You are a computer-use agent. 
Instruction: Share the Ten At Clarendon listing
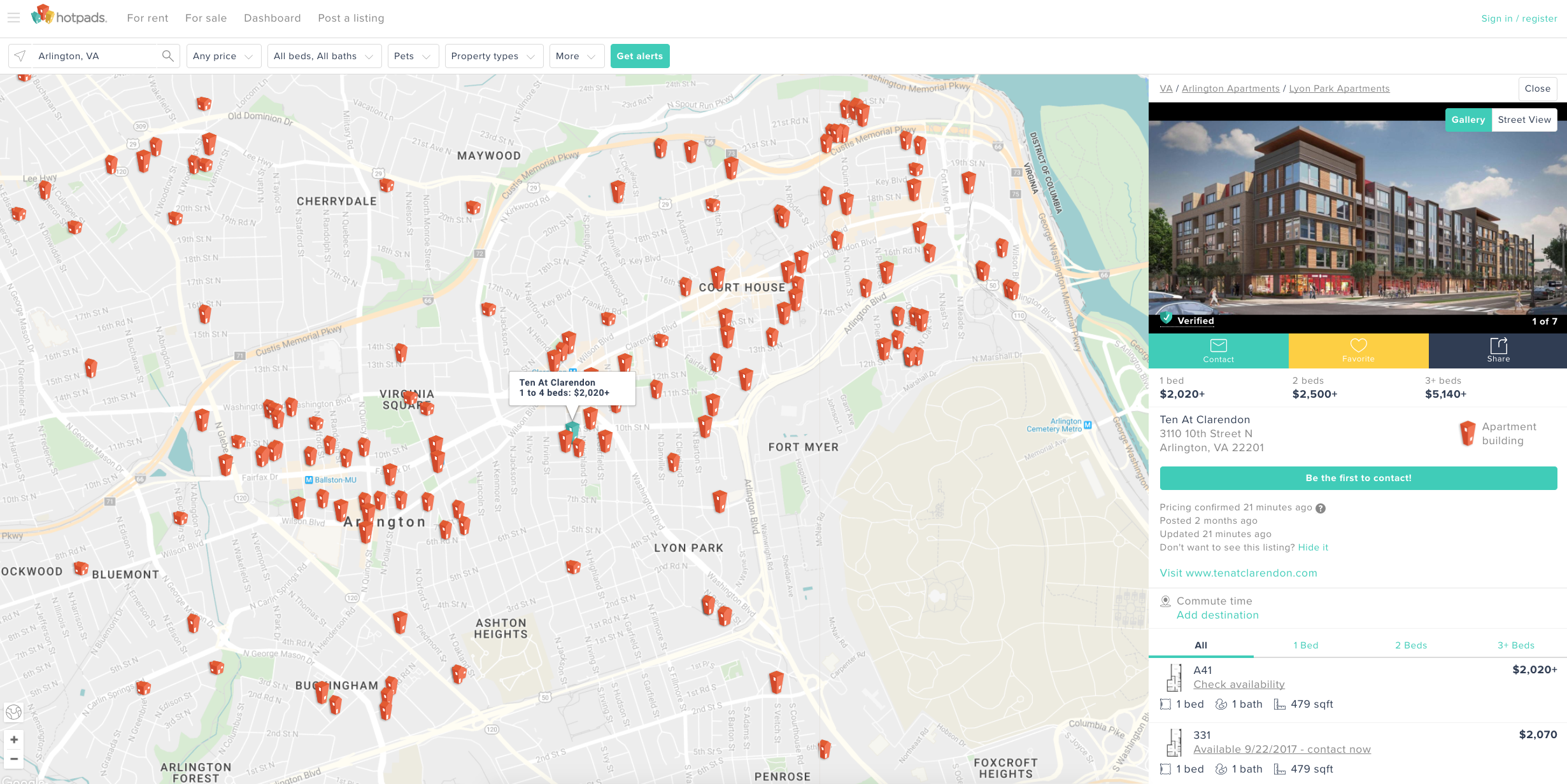1498,351
